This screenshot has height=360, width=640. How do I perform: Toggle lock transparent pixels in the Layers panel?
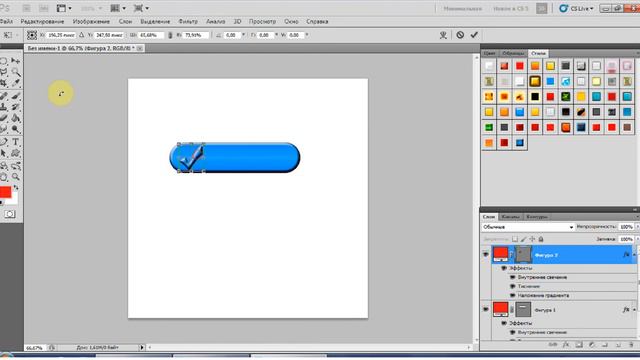tap(515, 239)
